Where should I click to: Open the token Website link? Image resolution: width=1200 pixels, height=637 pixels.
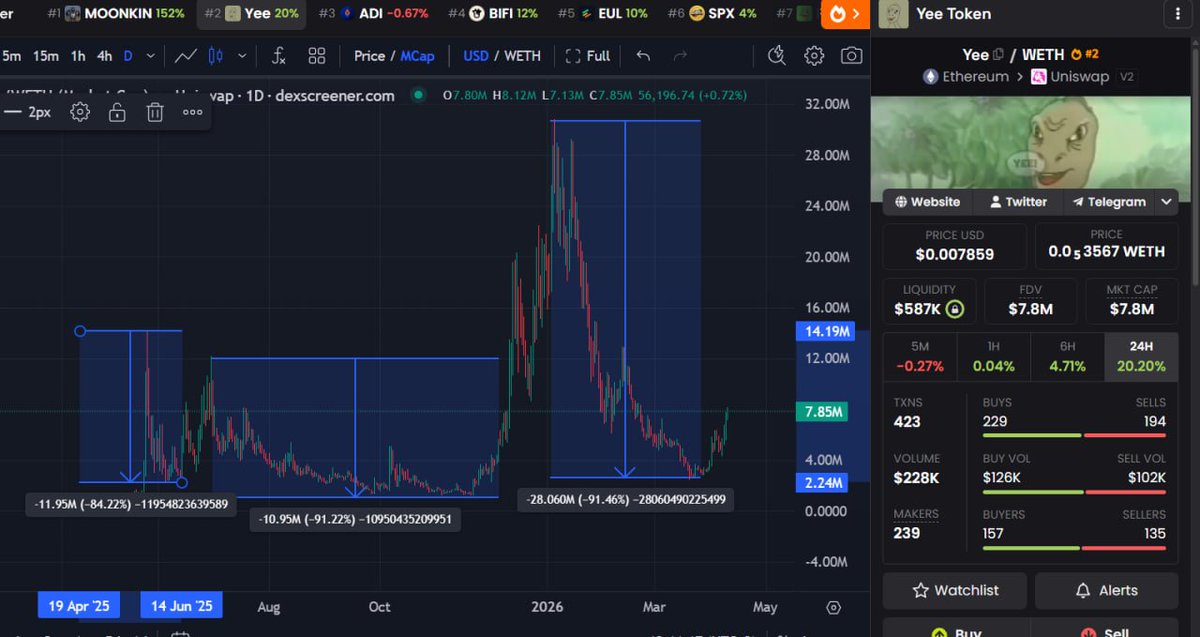coord(927,202)
